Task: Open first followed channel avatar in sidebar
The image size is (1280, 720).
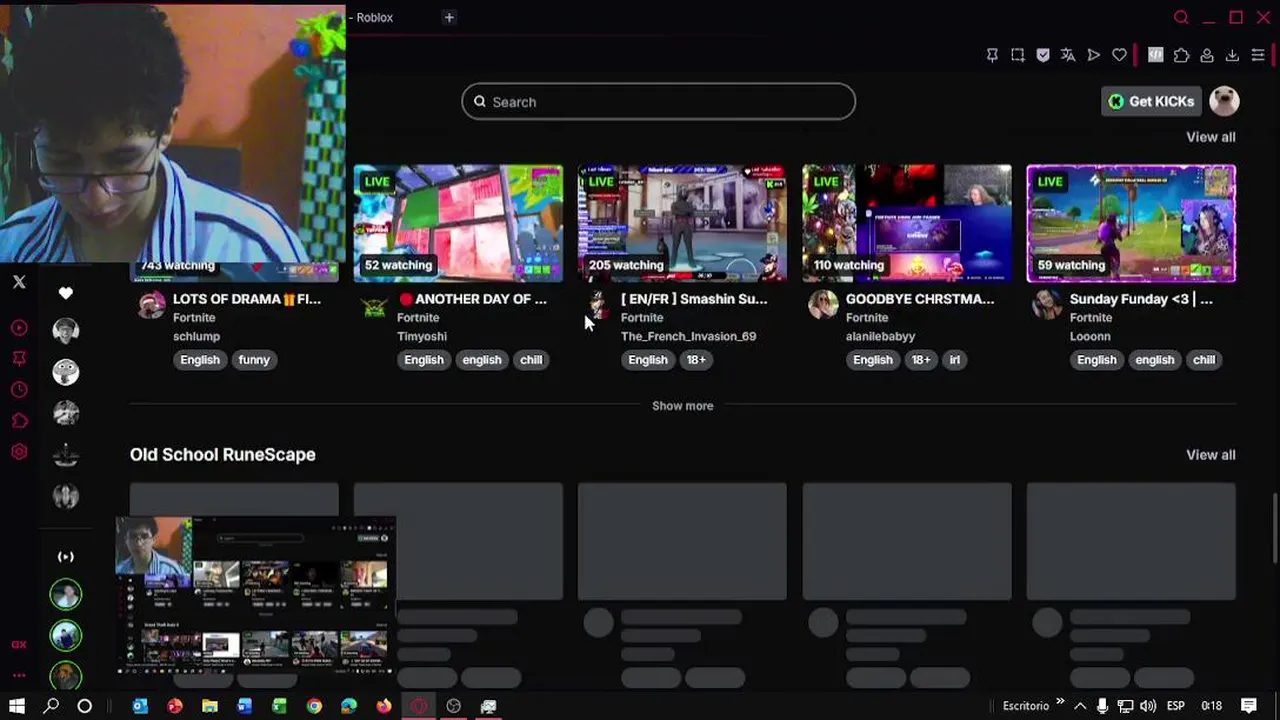Action: coord(66,330)
